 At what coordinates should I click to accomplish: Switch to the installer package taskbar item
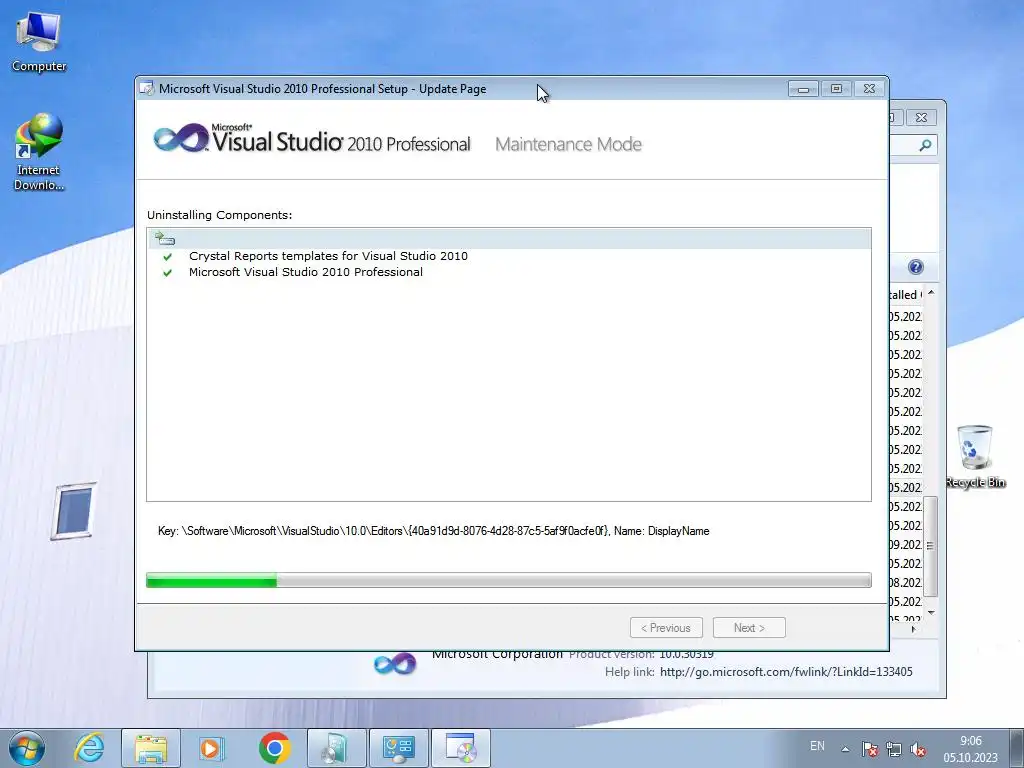tap(336, 748)
